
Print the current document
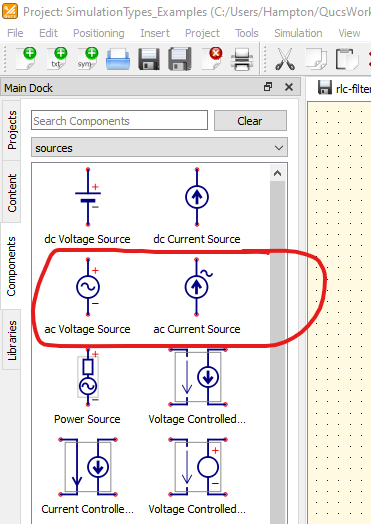coord(242,59)
